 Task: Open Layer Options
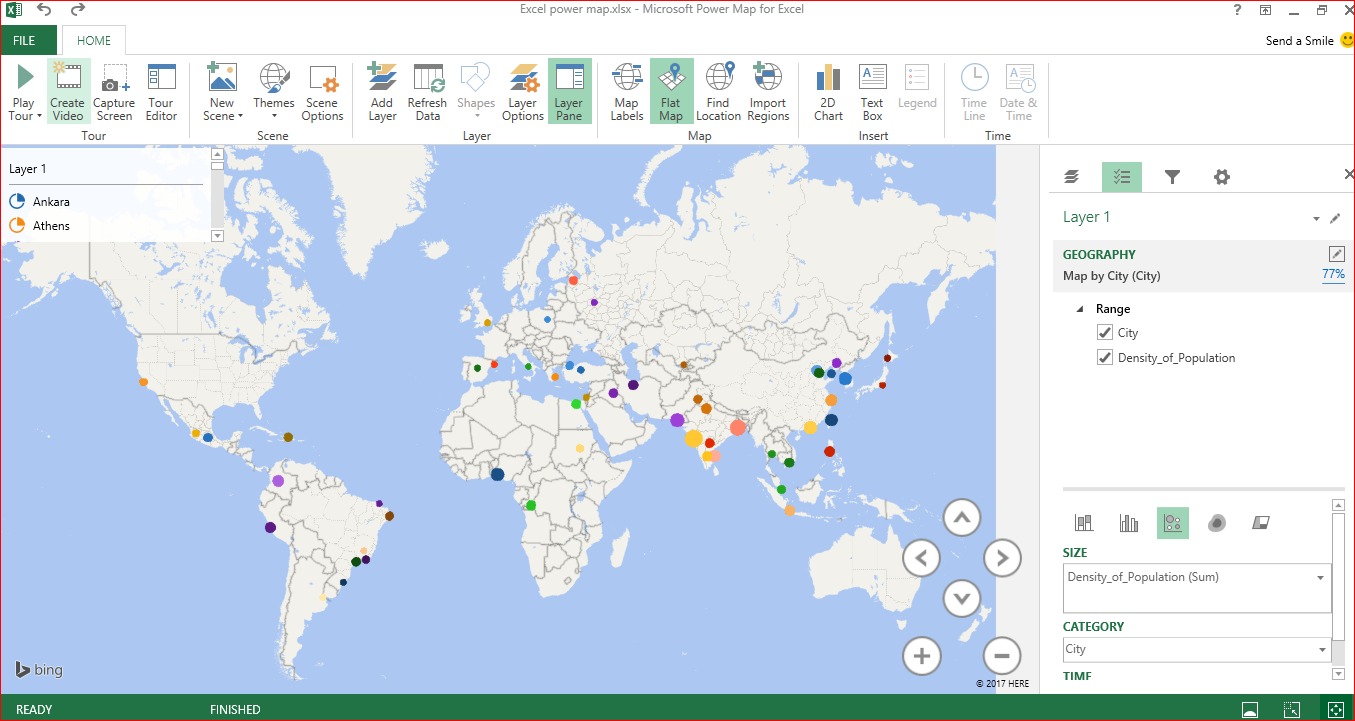click(x=522, y=92)
